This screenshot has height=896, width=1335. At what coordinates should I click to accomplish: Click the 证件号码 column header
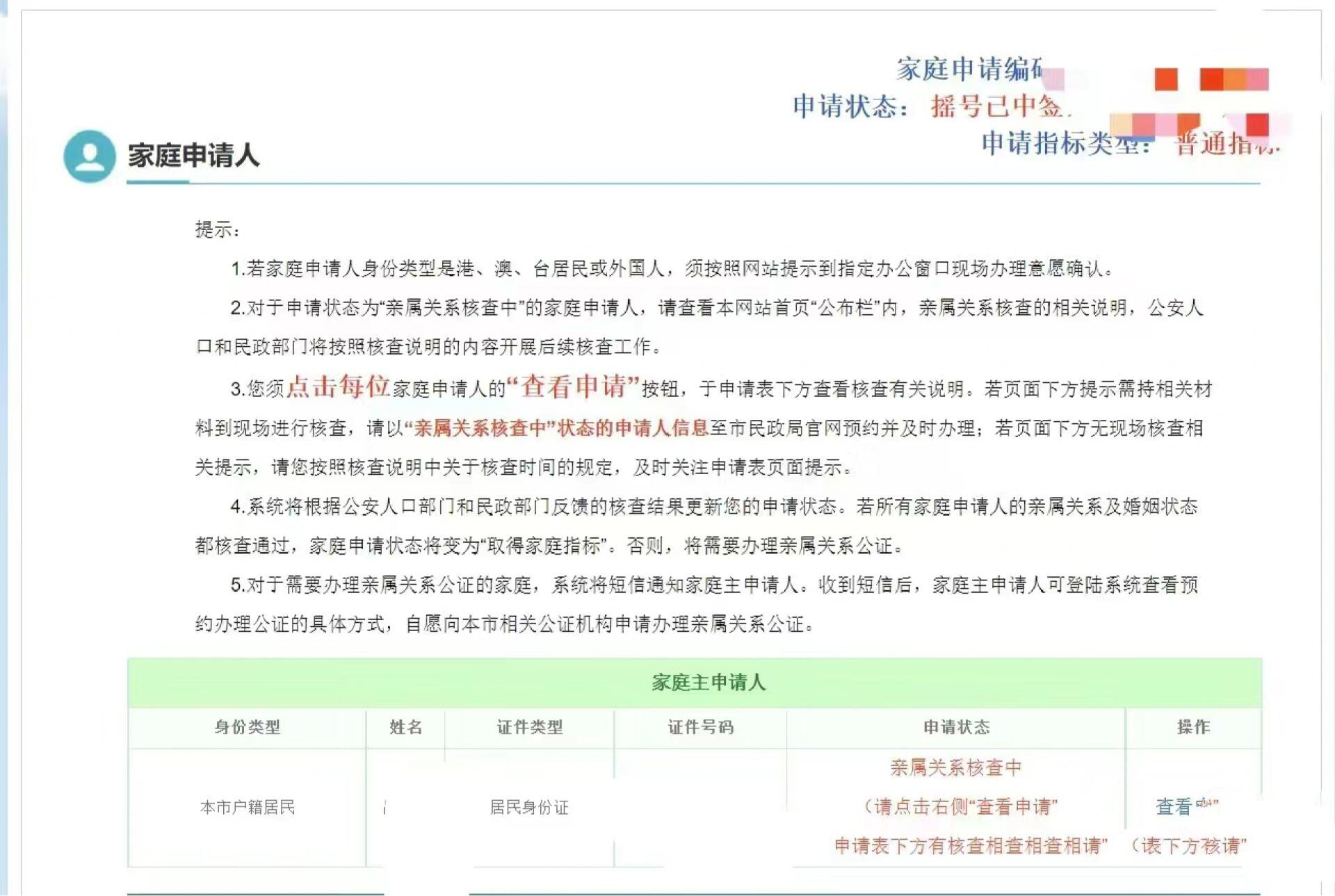pos(701,727)
